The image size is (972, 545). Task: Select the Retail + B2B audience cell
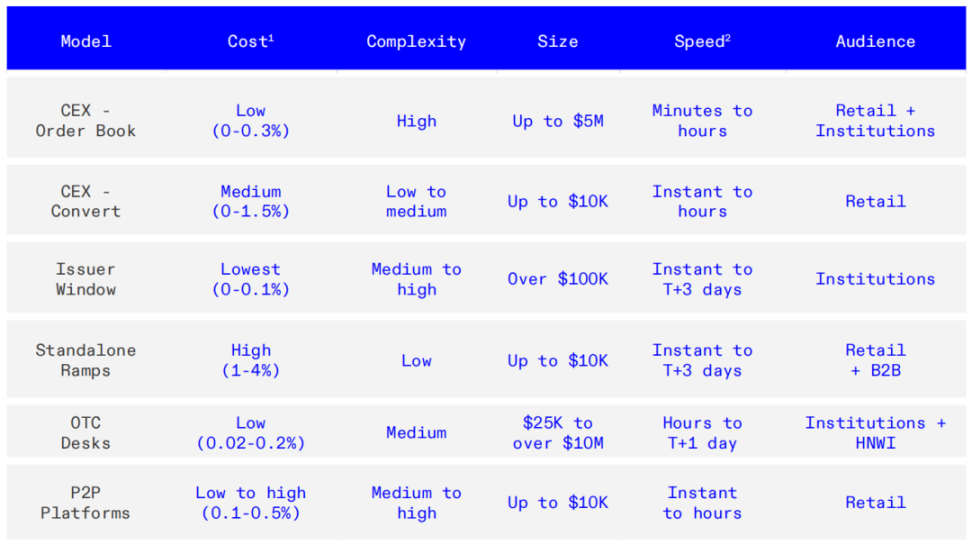click(x=875, y=360)
